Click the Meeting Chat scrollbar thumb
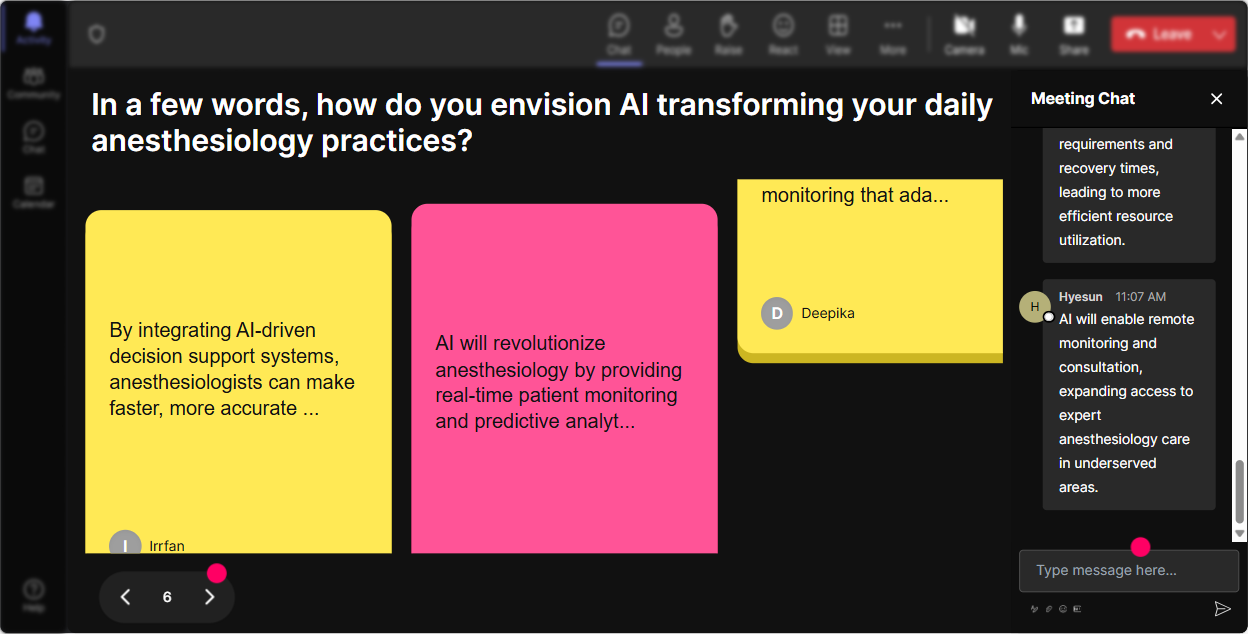 click(x=1240, y=491)
